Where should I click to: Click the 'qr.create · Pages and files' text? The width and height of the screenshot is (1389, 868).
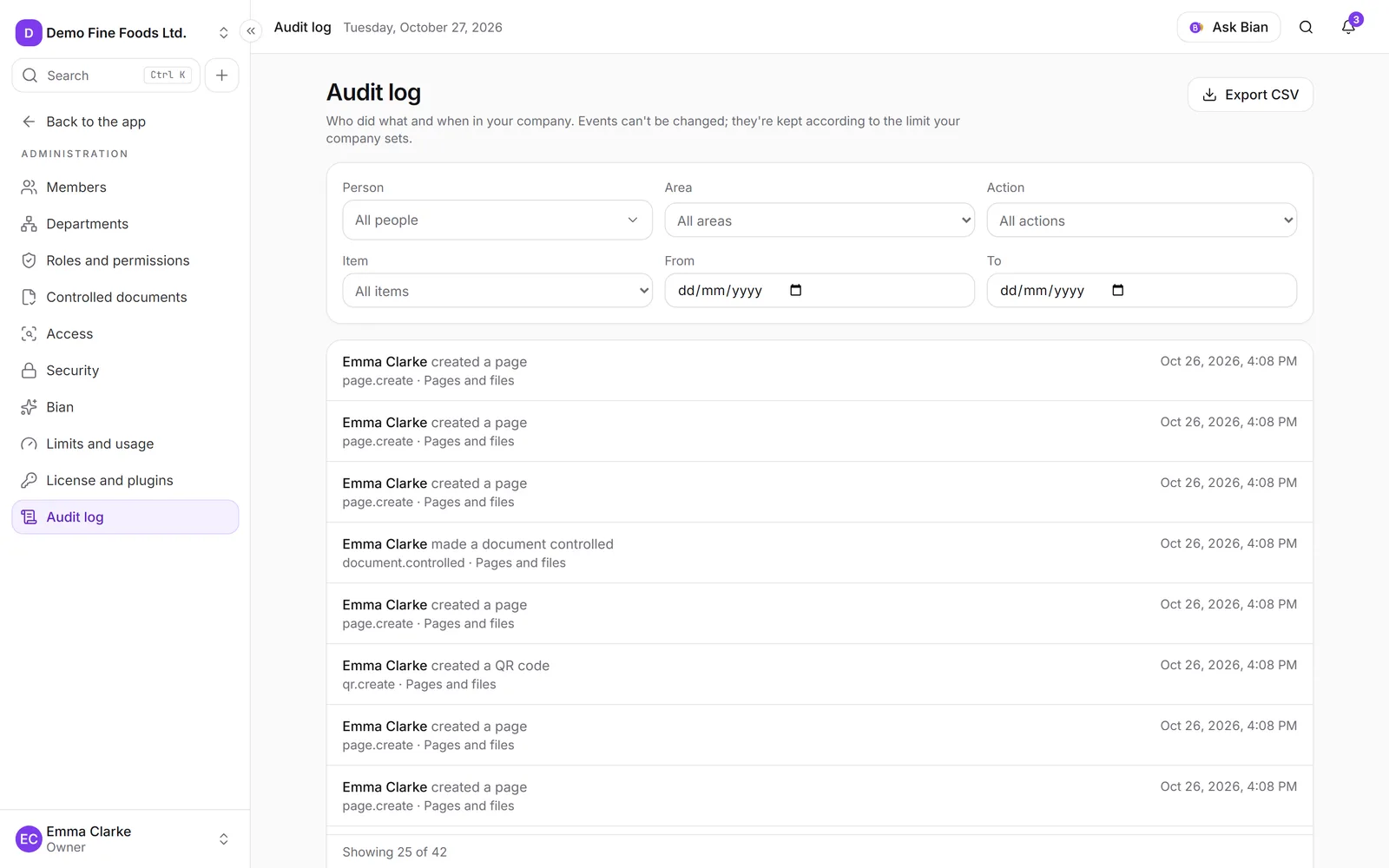coord(419,685)
